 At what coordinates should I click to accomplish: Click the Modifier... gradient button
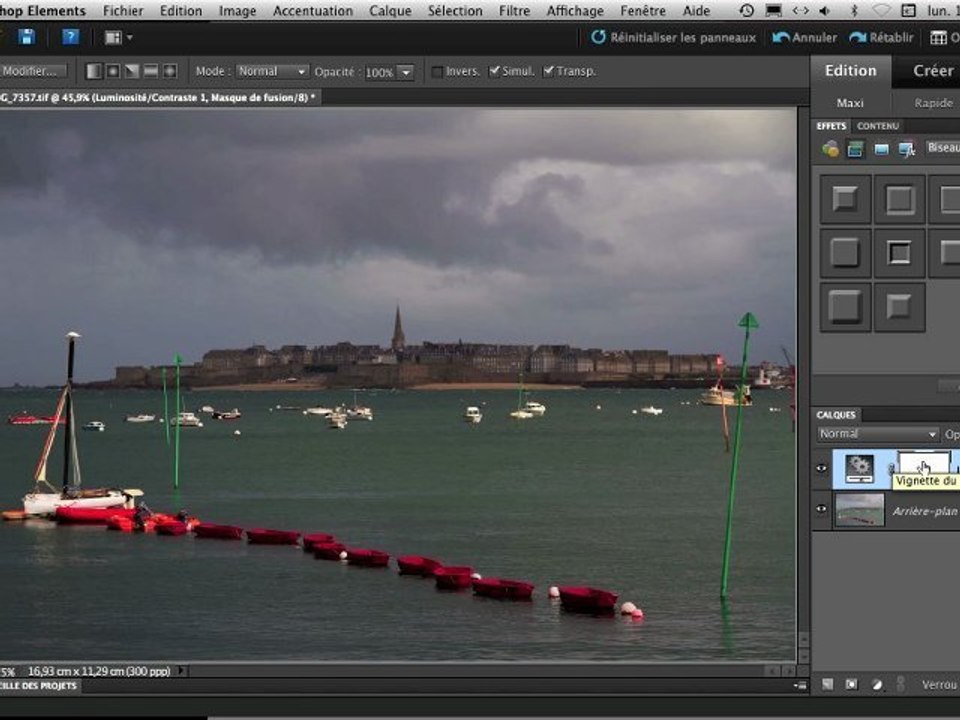[33, 71]
